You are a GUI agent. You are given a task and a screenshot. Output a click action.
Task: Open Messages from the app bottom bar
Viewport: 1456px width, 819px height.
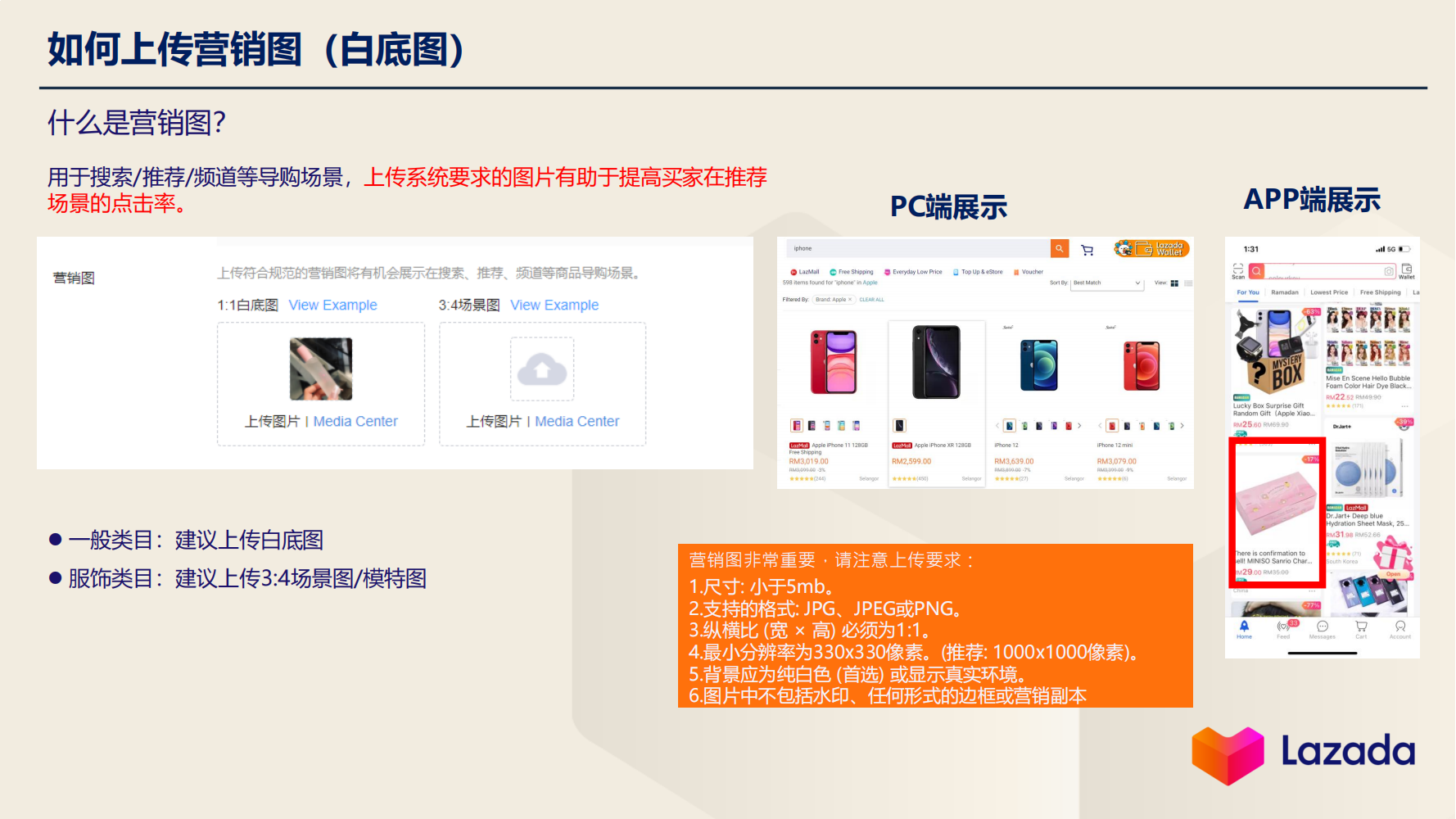[x=1323, y=627]
